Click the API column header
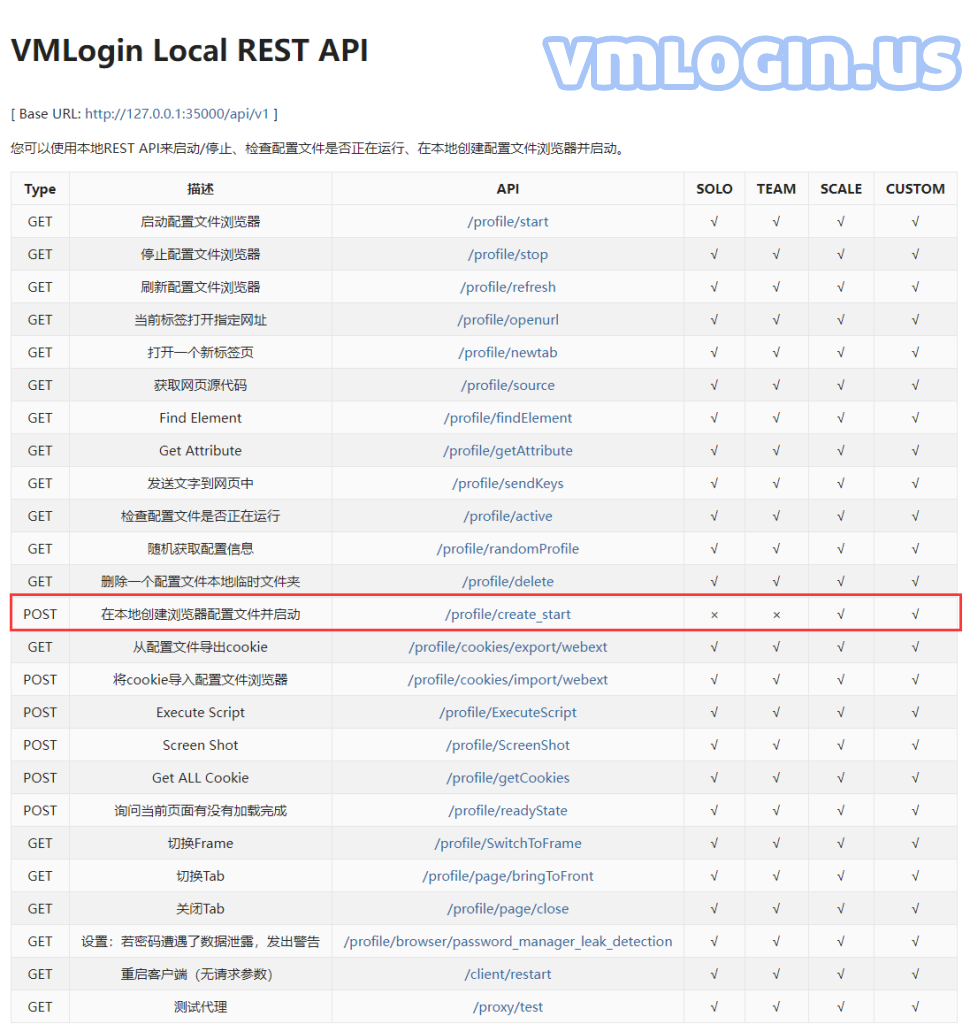Screen dimensions: 970x1024 pos(508,189)
